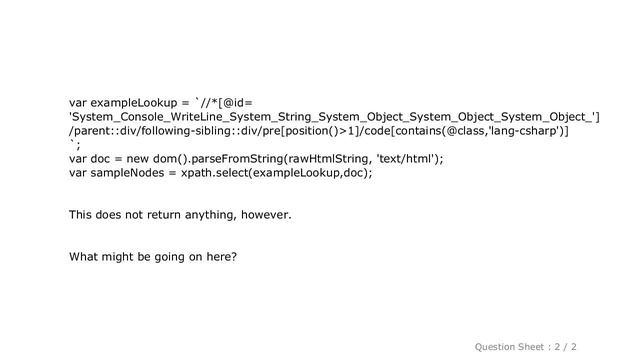Click '//*[@id=' at end of first line
Screen dimensions: 640x360
pos(227,103)
